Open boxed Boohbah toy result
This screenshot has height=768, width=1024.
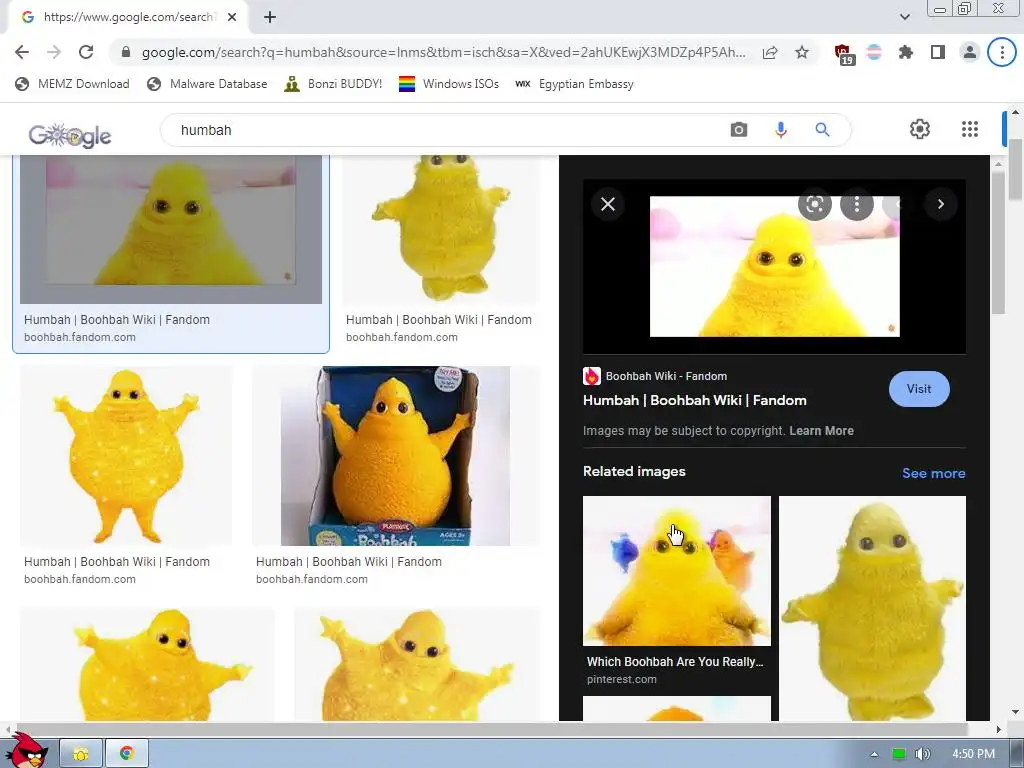point(396,456)
